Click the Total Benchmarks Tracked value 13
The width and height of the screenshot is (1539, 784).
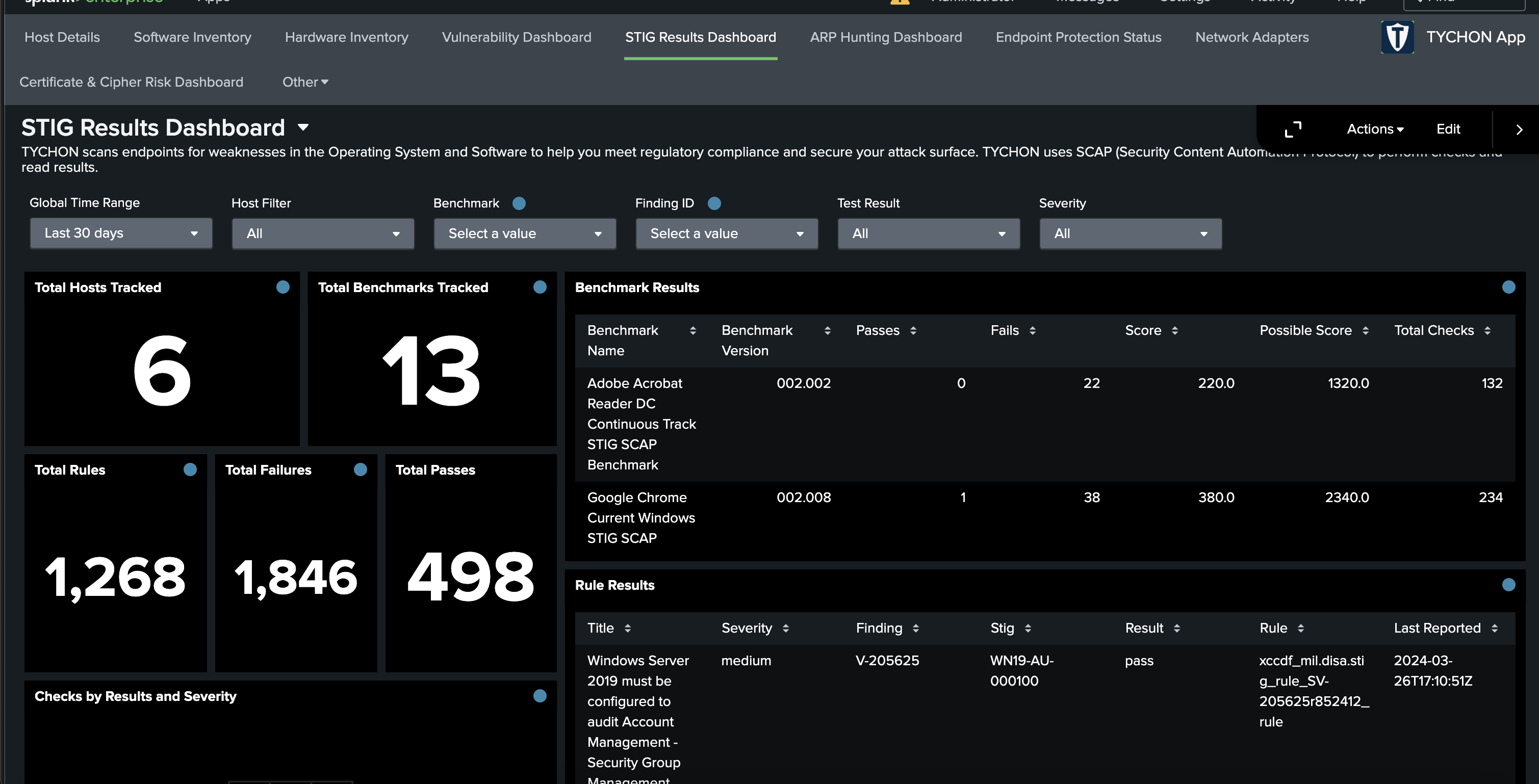coord(431,371)
